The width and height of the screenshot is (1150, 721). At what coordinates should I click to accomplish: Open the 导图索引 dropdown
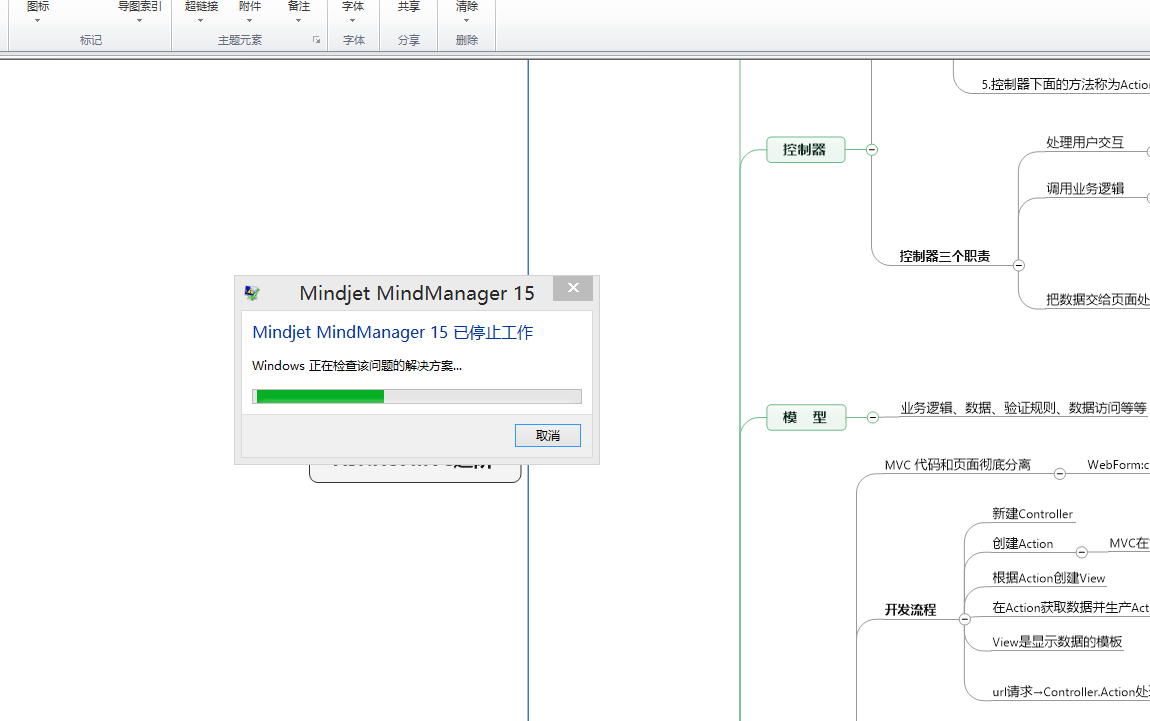pyautogui.click(x=139, y=10)
